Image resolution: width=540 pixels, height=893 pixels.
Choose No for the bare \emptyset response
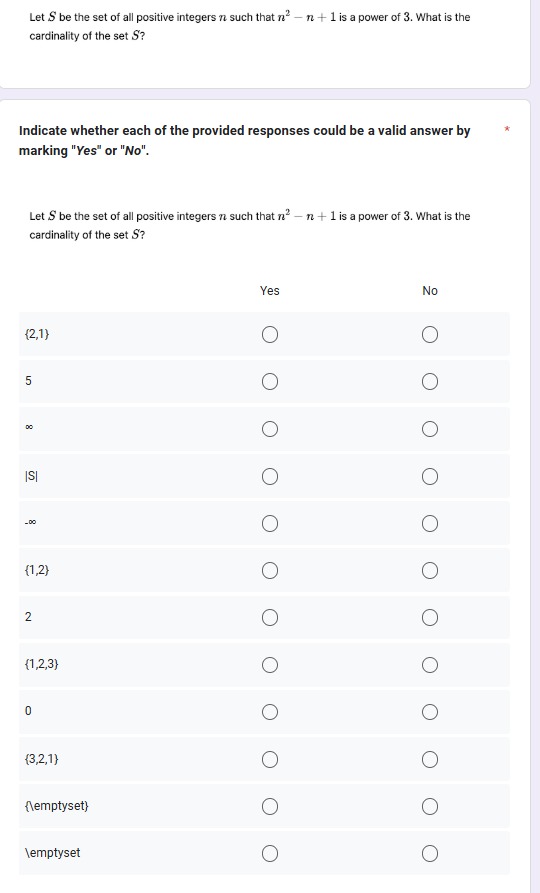tap(430, 854)
